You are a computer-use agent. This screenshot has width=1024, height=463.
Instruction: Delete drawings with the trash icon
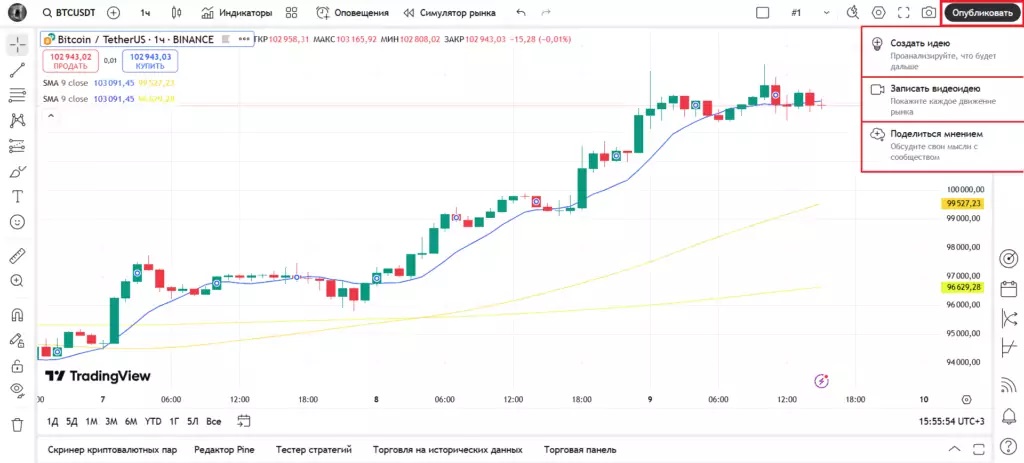[18, 424]
